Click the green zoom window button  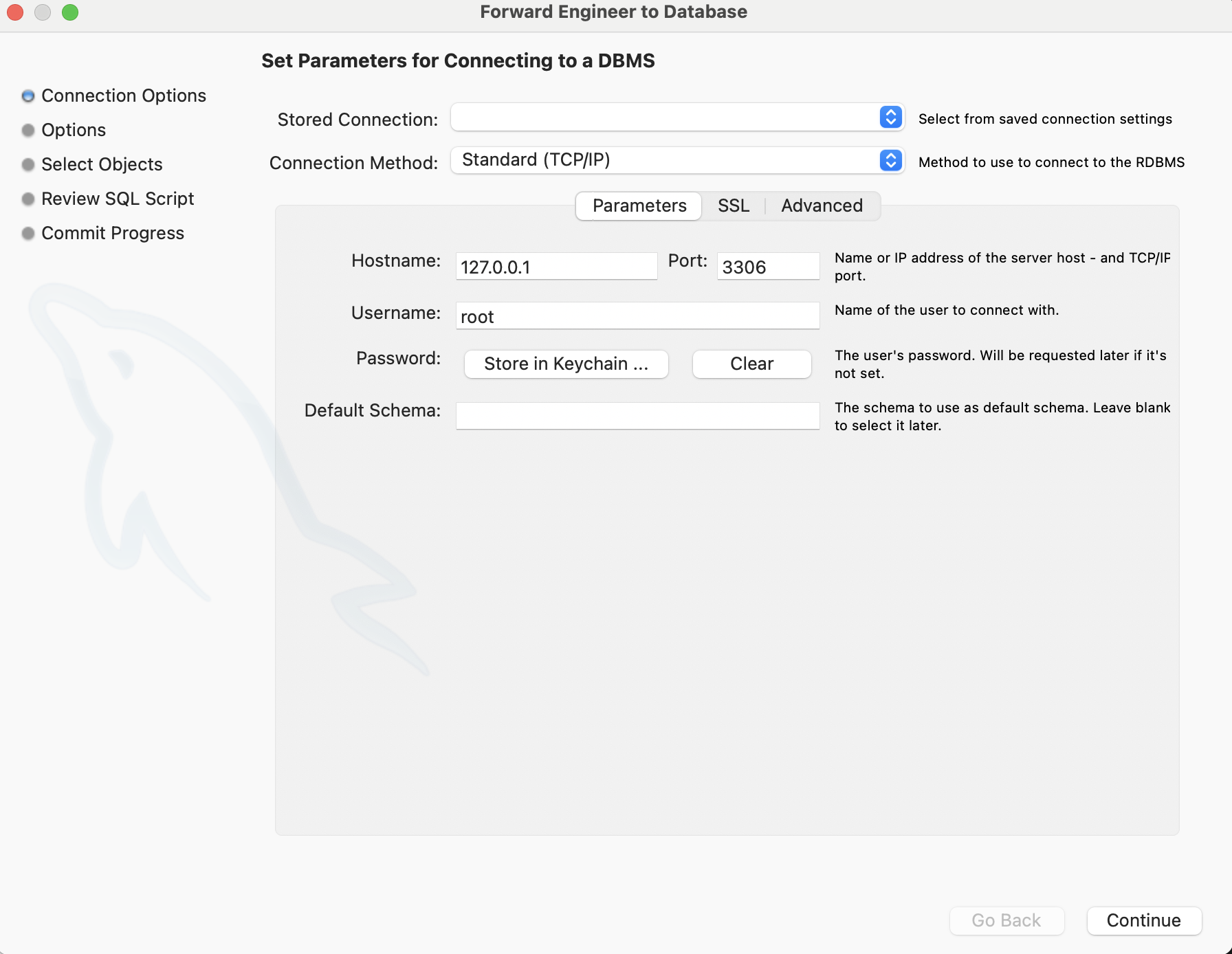pyautogui.click(x=70, y=12)
